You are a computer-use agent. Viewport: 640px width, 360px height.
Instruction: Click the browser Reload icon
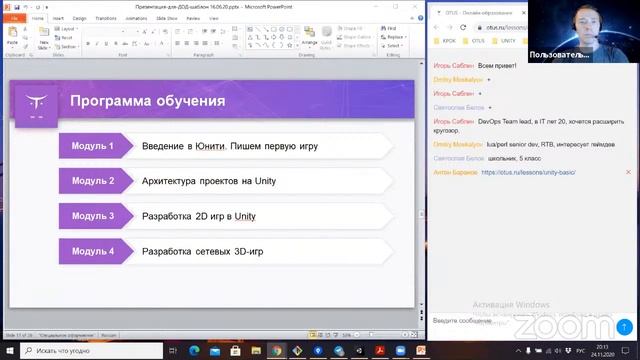[463, 27]
